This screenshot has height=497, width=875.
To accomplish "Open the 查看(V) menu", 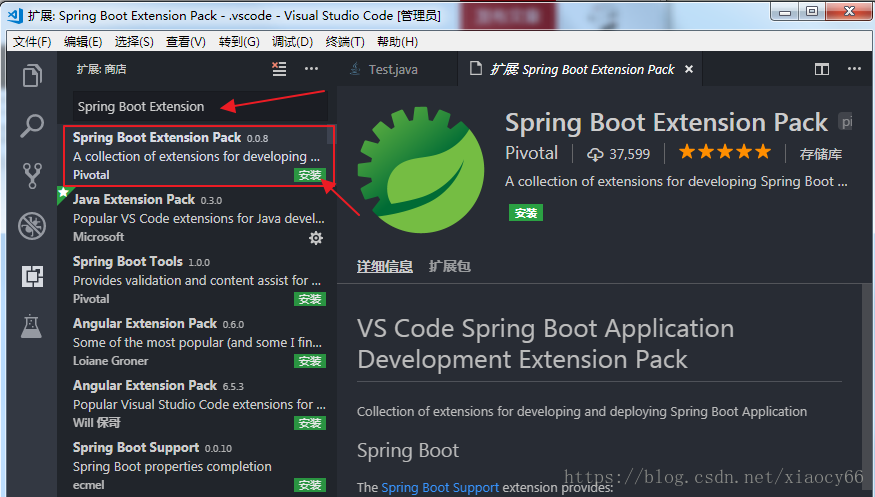I will (186, 42).
